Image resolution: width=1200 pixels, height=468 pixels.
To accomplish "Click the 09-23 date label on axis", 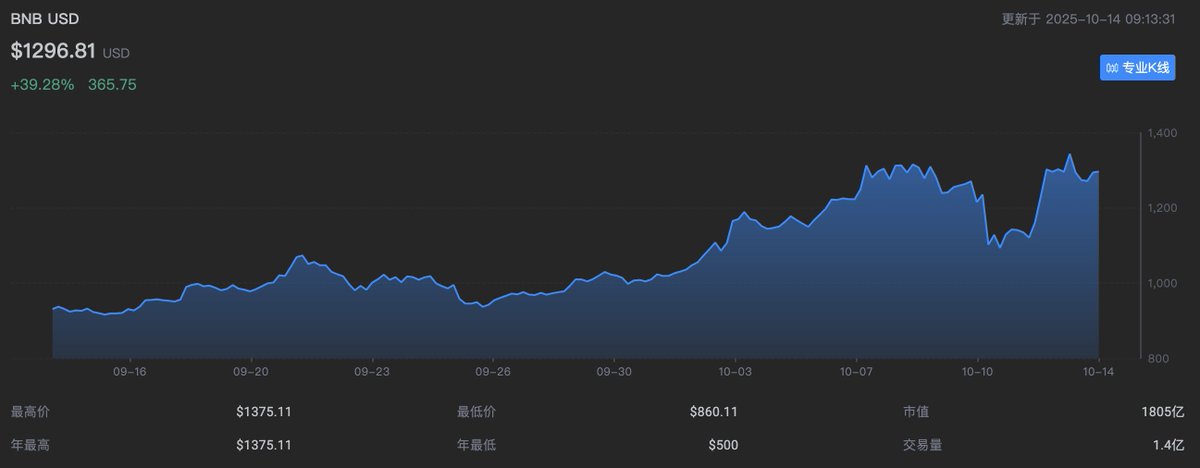I will [372, 371].
